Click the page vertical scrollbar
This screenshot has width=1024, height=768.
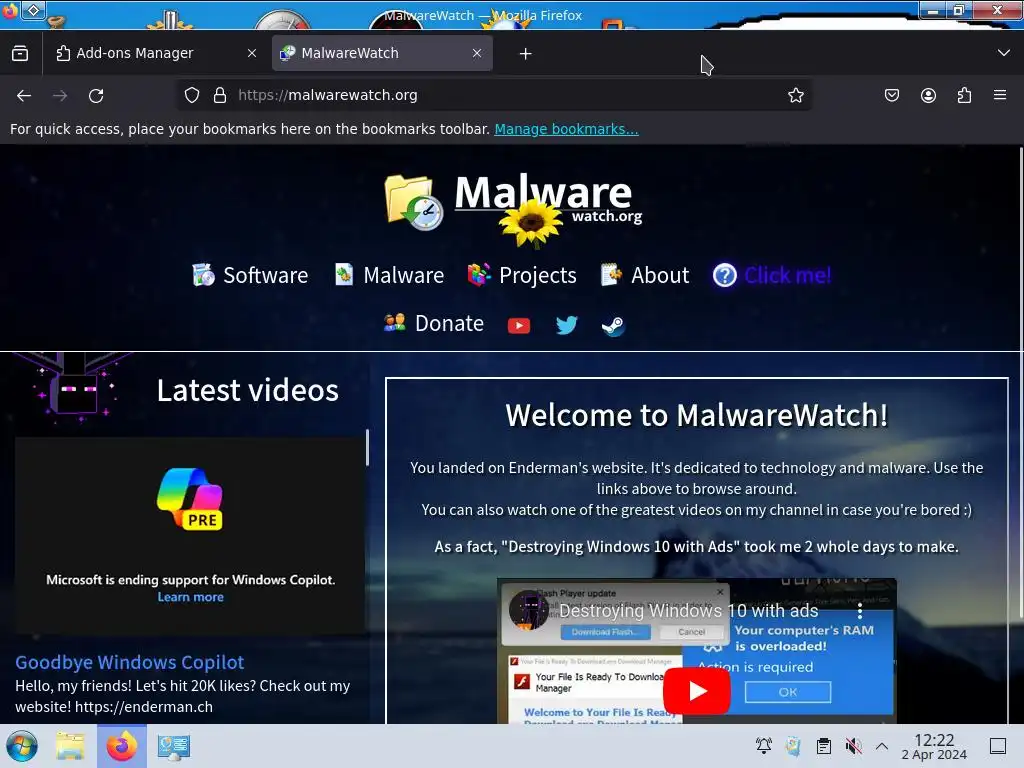coord(1020,382)
